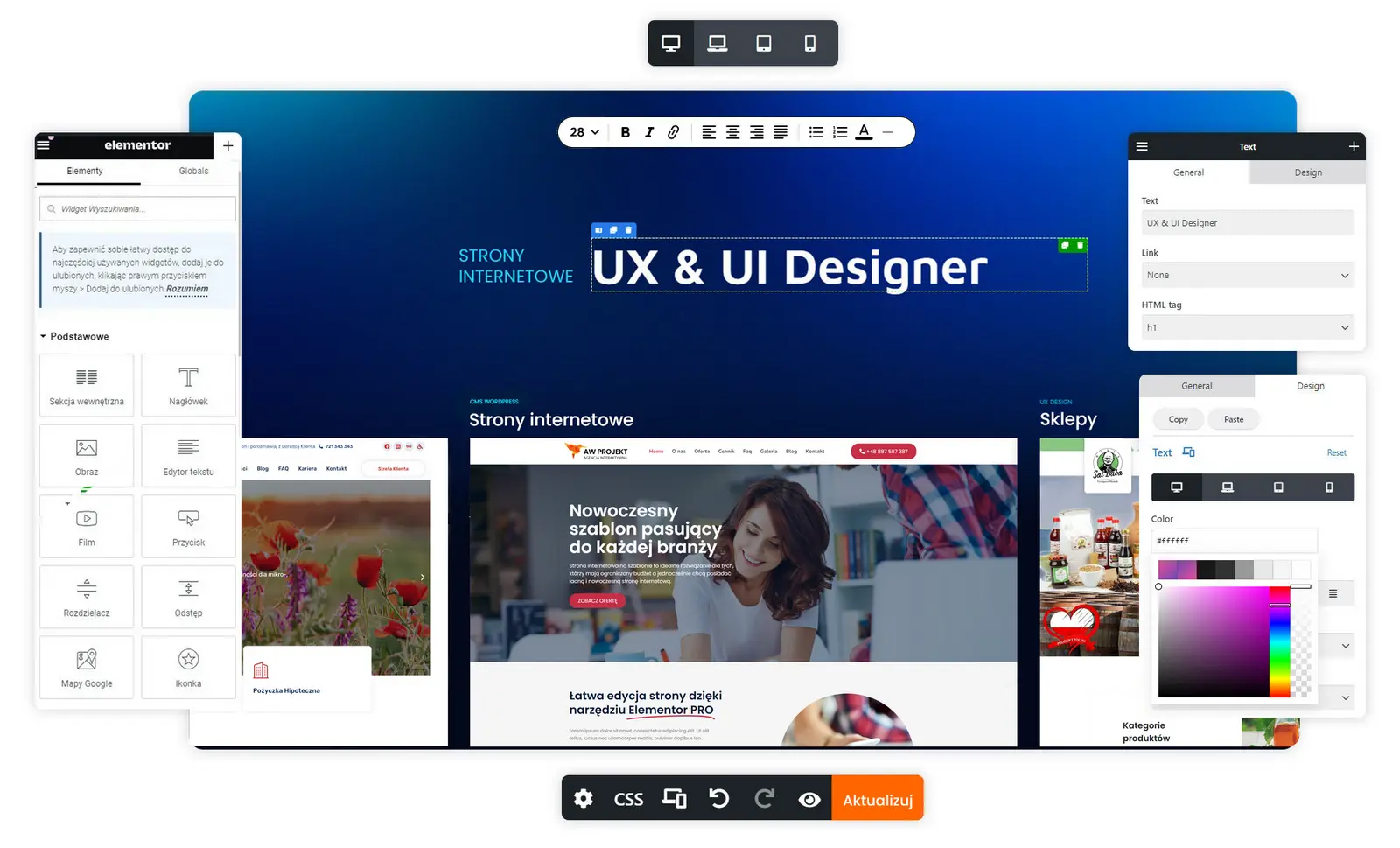Switch to mobile view in top device bar
1400x848 pixels.
pos(810,43)
